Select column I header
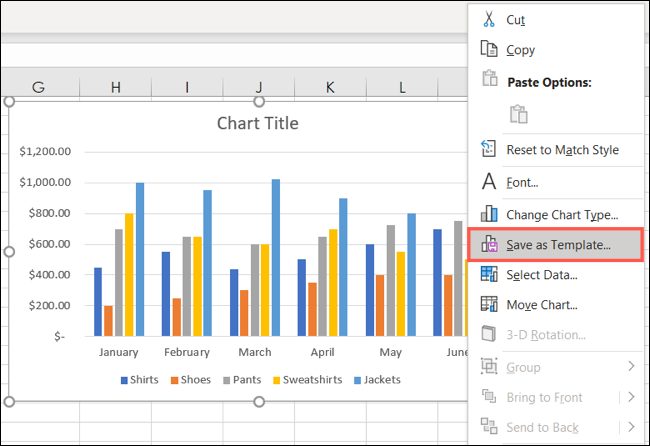This screenshot has width=650, height=446. (x=187, y=87)
